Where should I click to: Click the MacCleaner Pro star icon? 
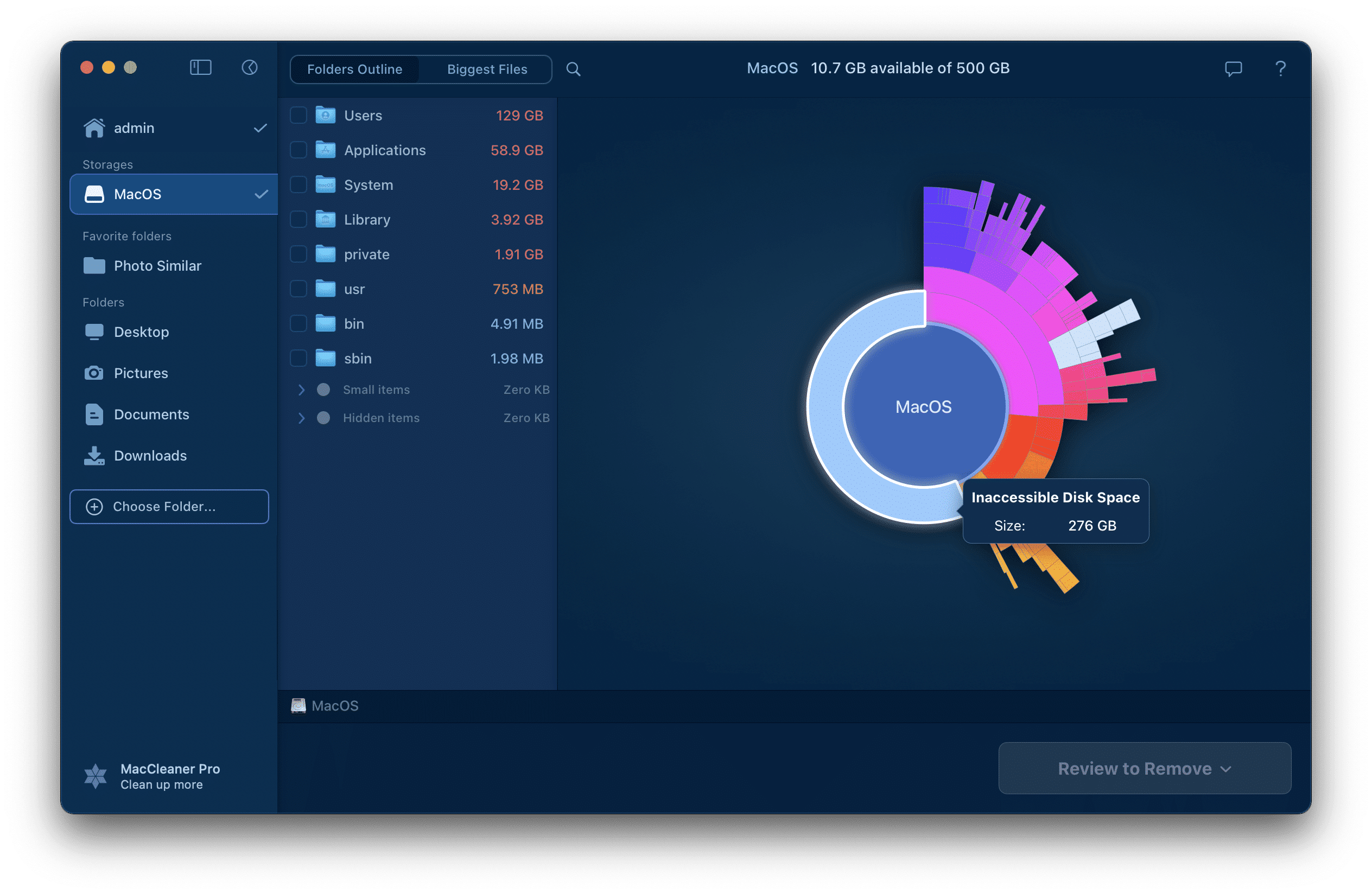pos(96,776)
